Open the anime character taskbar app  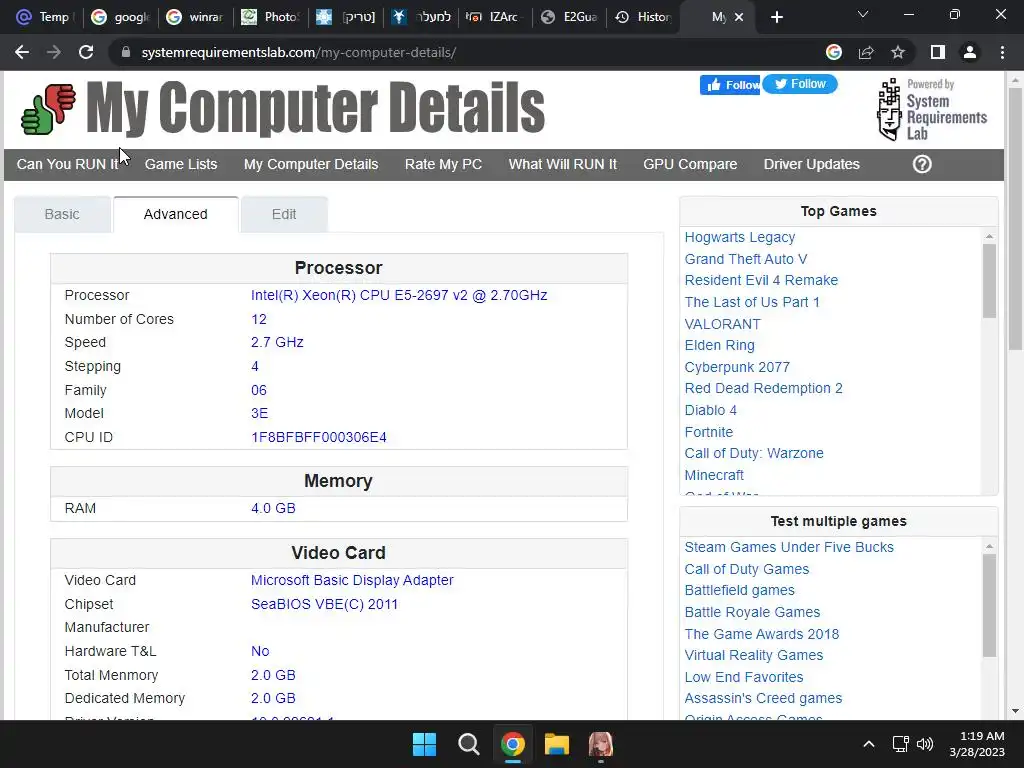pos(601,744)
